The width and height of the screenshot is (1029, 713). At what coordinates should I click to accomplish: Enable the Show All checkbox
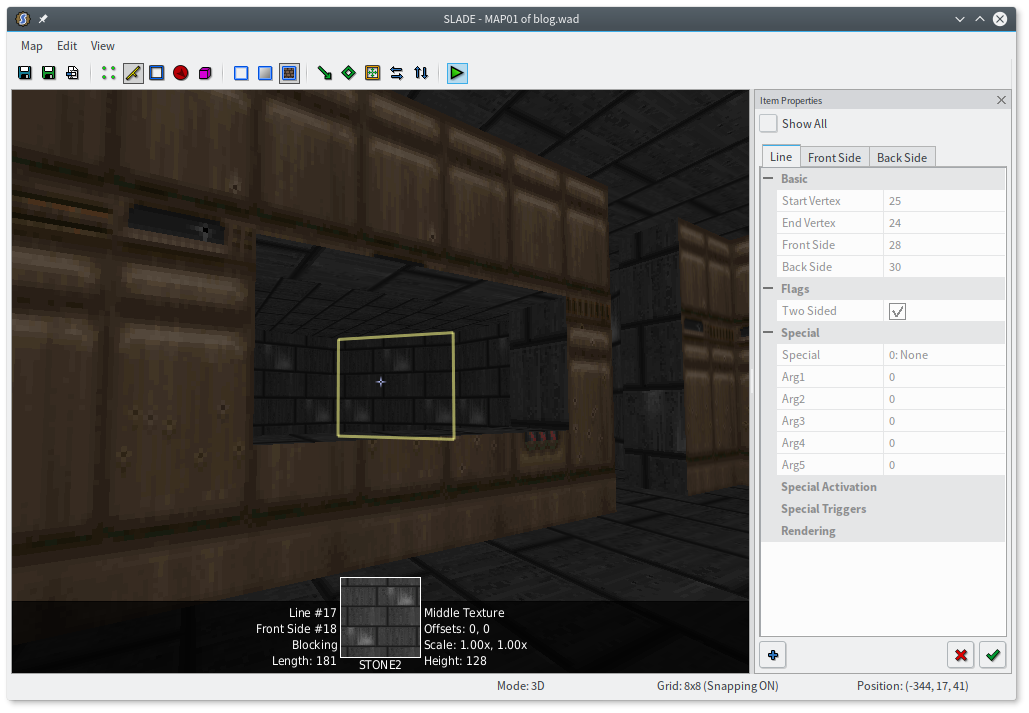click(x=768, y=123)
